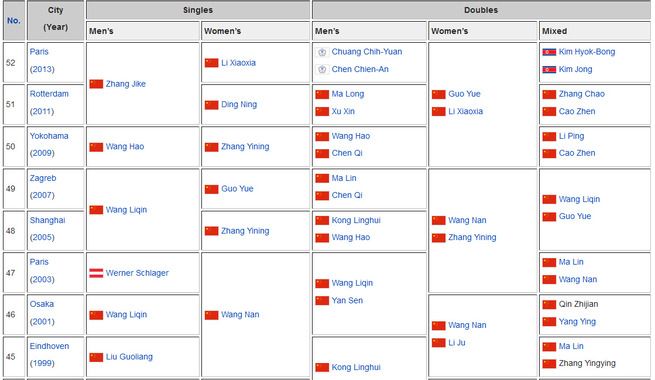Follow the Qin Zhijian player link
This screenshot has height=380, width=655.
point(579,304)
